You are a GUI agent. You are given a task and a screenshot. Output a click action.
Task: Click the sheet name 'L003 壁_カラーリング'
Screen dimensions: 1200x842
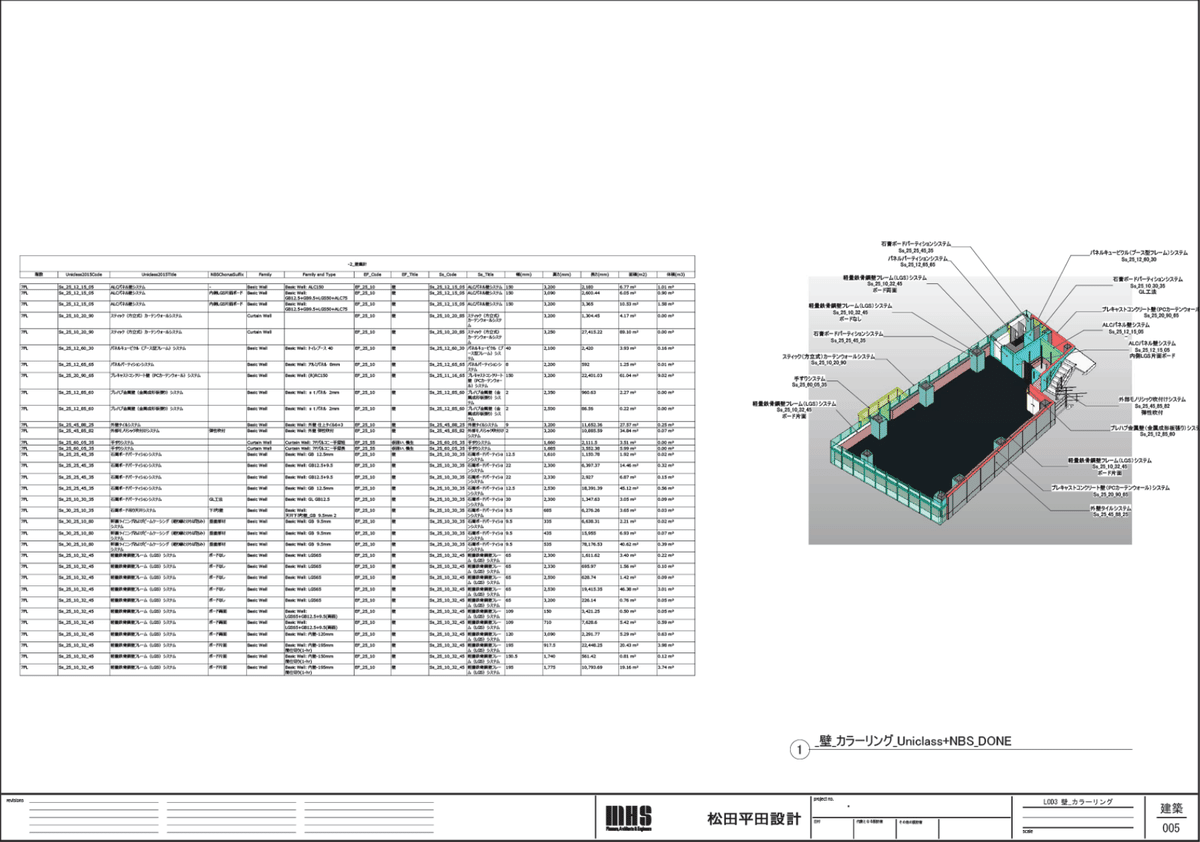tap(1076, 802)
